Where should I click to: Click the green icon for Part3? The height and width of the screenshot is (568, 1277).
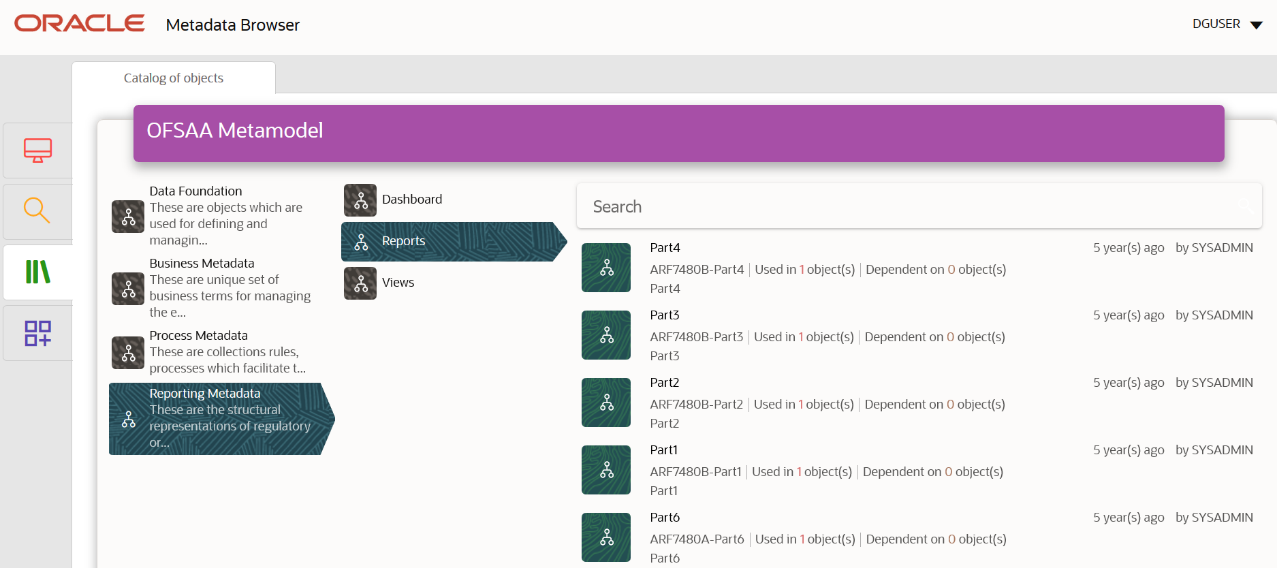point(606,335)
